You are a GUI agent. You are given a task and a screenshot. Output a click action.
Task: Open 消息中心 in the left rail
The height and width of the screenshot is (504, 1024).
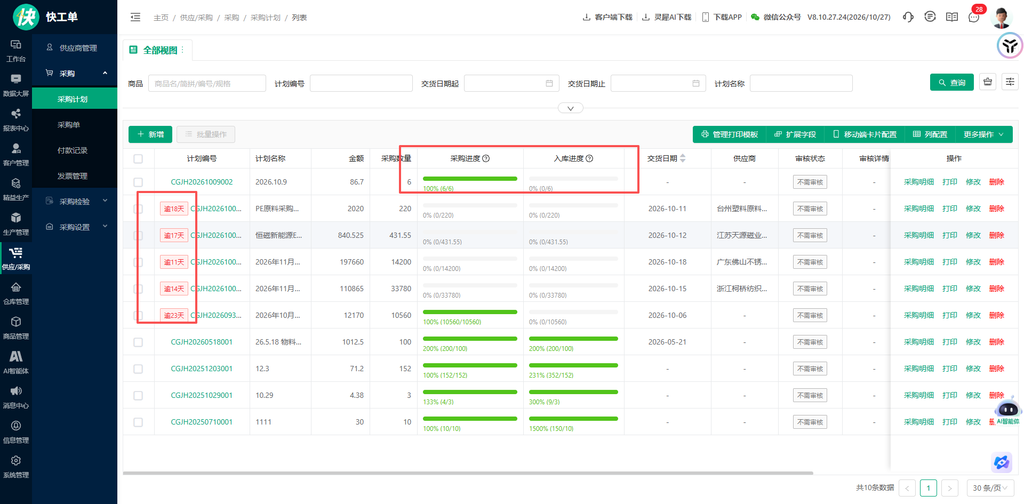pyautogui.click(x=16, y=397)
